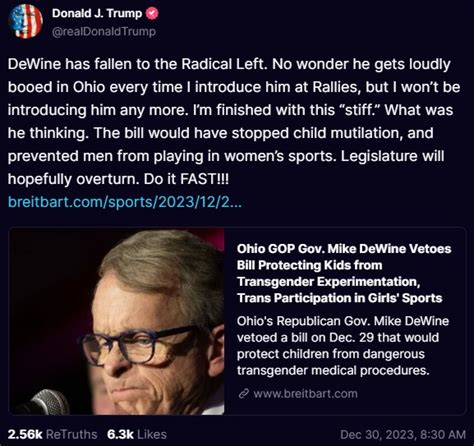
Task: Click the ReTruths label text
Action: pos(72,434)
